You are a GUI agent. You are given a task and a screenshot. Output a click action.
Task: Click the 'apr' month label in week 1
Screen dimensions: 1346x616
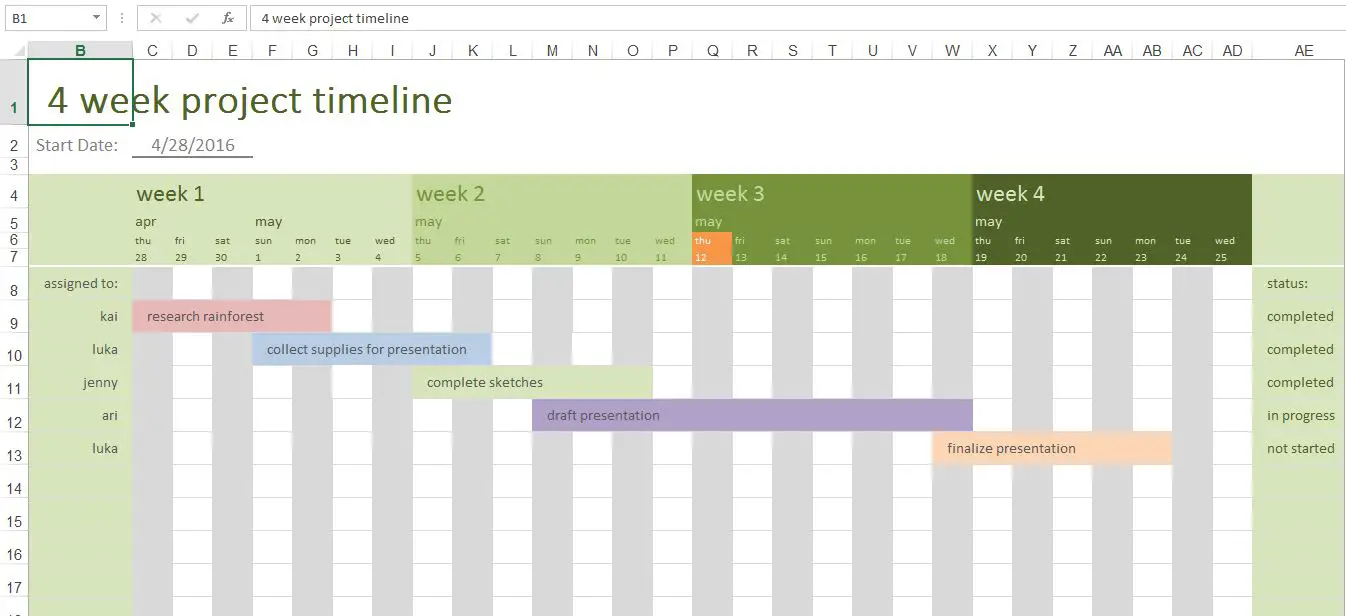[146, 222]
